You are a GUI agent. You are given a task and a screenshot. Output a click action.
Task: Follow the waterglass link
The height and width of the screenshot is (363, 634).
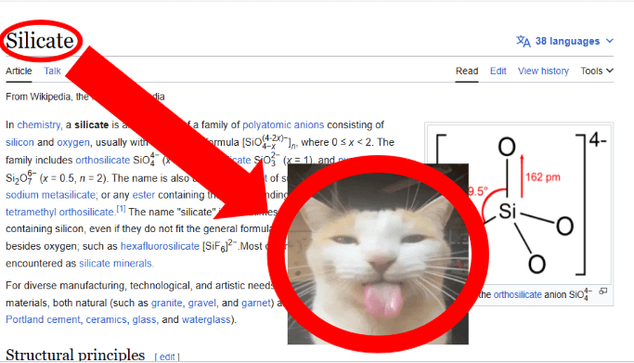206,320
